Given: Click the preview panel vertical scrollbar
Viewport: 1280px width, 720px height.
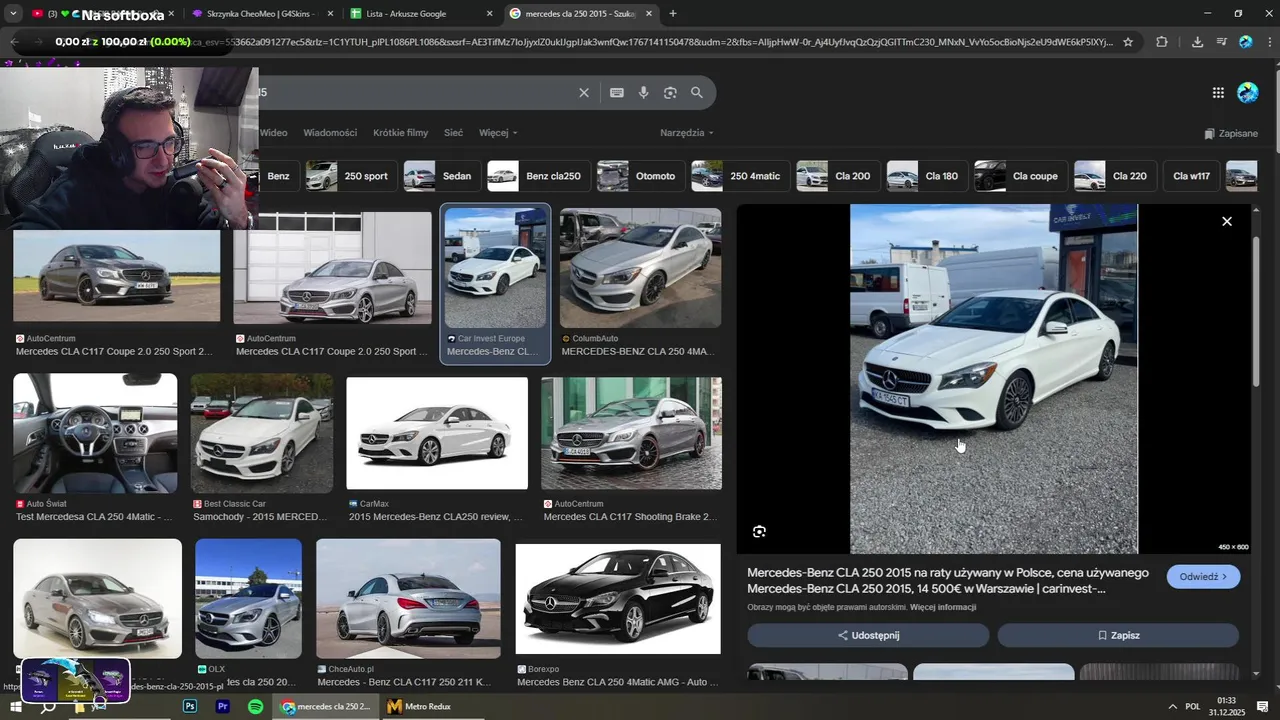Looking at the screenshot, I should click(x=1256, y=310).
